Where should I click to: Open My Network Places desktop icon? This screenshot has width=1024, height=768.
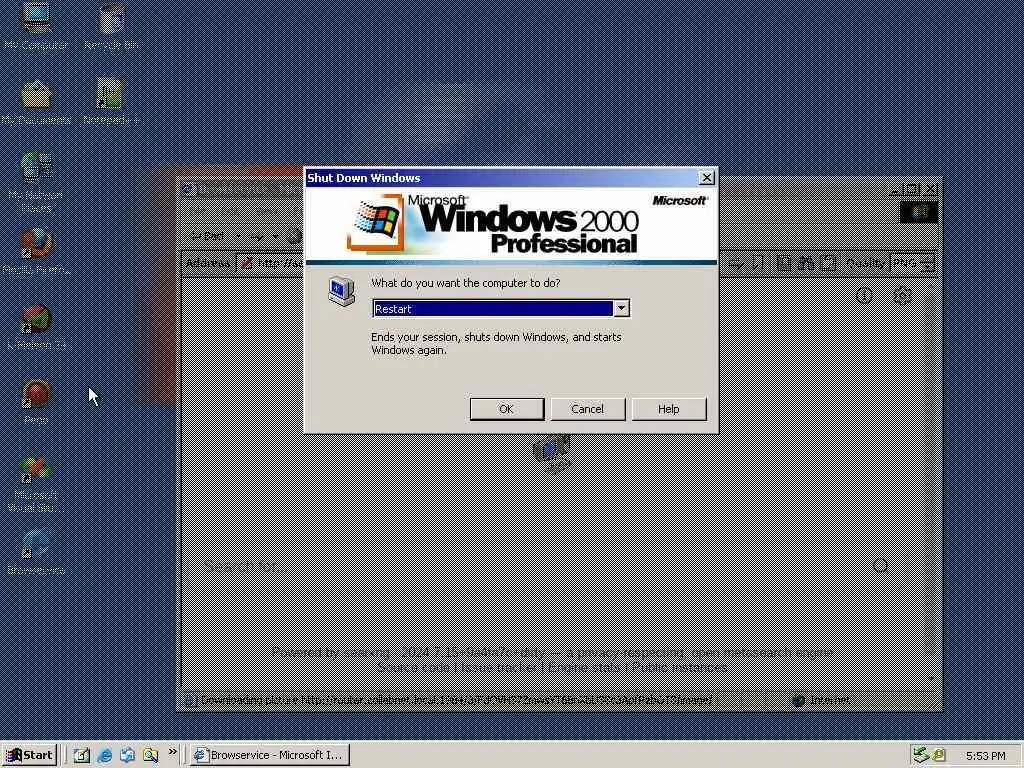36,182
